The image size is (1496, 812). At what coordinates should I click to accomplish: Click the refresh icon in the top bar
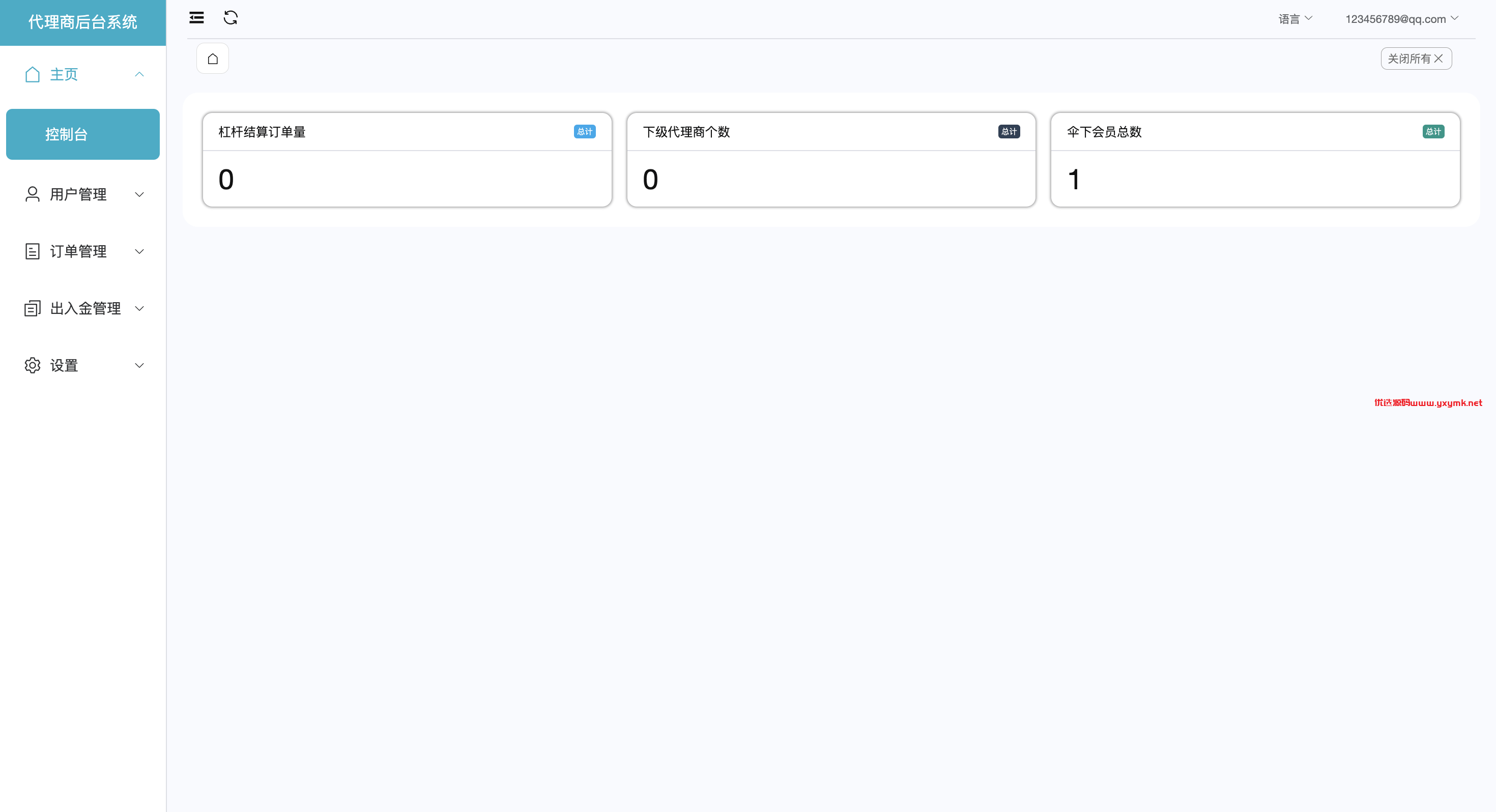pyautogui.click(x=231, y=17)
